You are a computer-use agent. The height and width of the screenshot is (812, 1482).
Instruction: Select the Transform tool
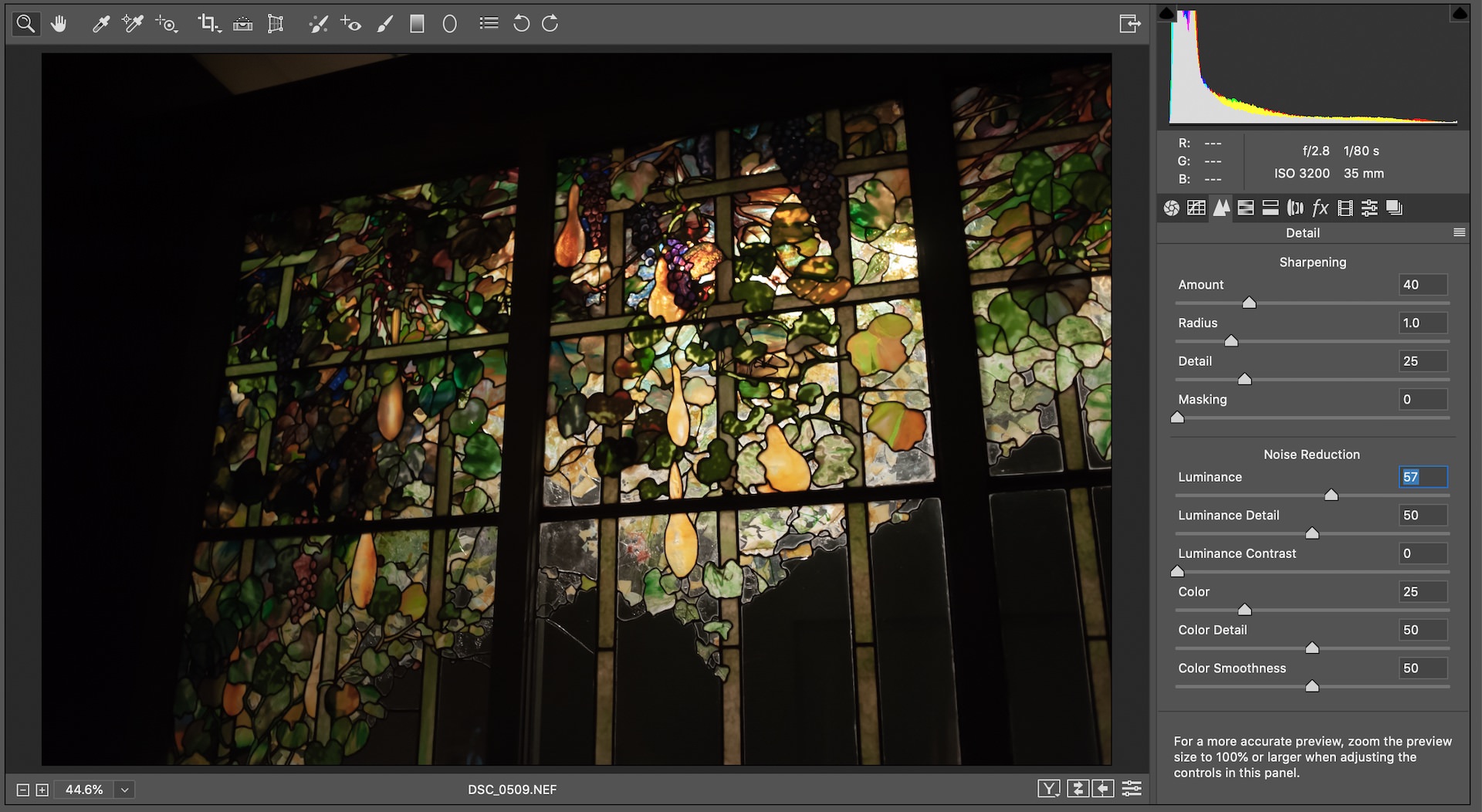[276, 24]
